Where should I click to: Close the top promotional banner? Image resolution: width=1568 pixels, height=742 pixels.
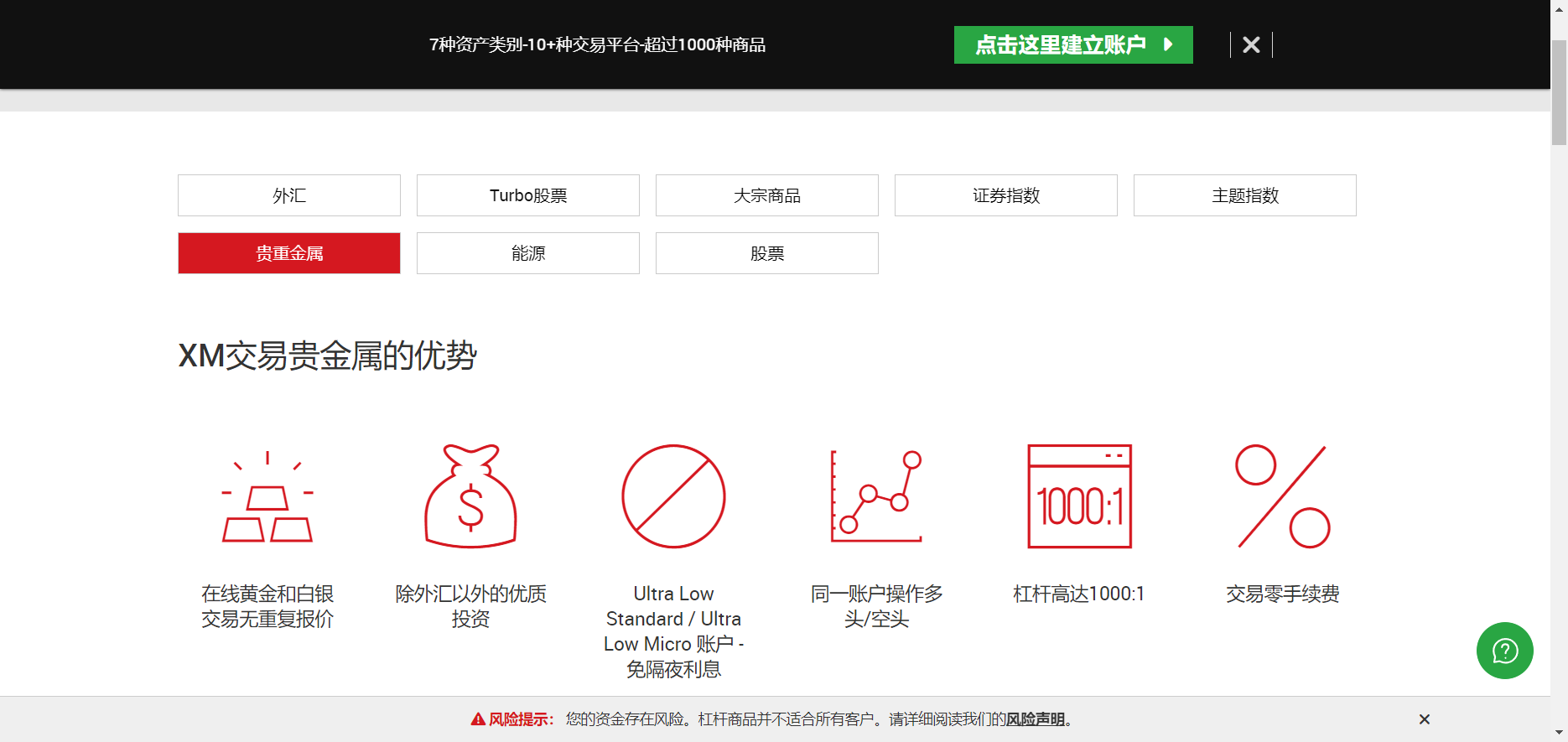tap(1251, 44)
